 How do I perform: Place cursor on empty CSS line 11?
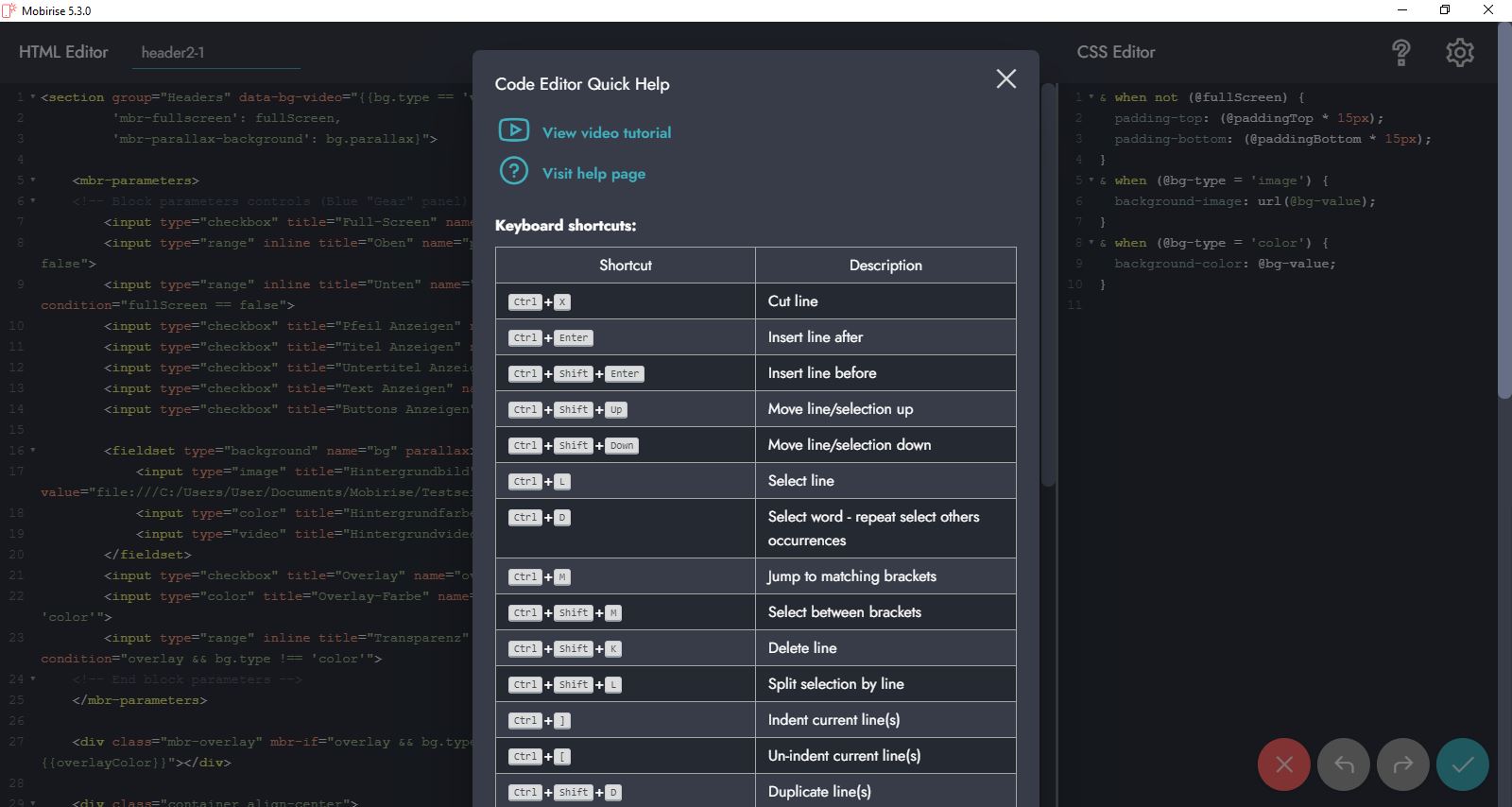tap(1228, 305)
